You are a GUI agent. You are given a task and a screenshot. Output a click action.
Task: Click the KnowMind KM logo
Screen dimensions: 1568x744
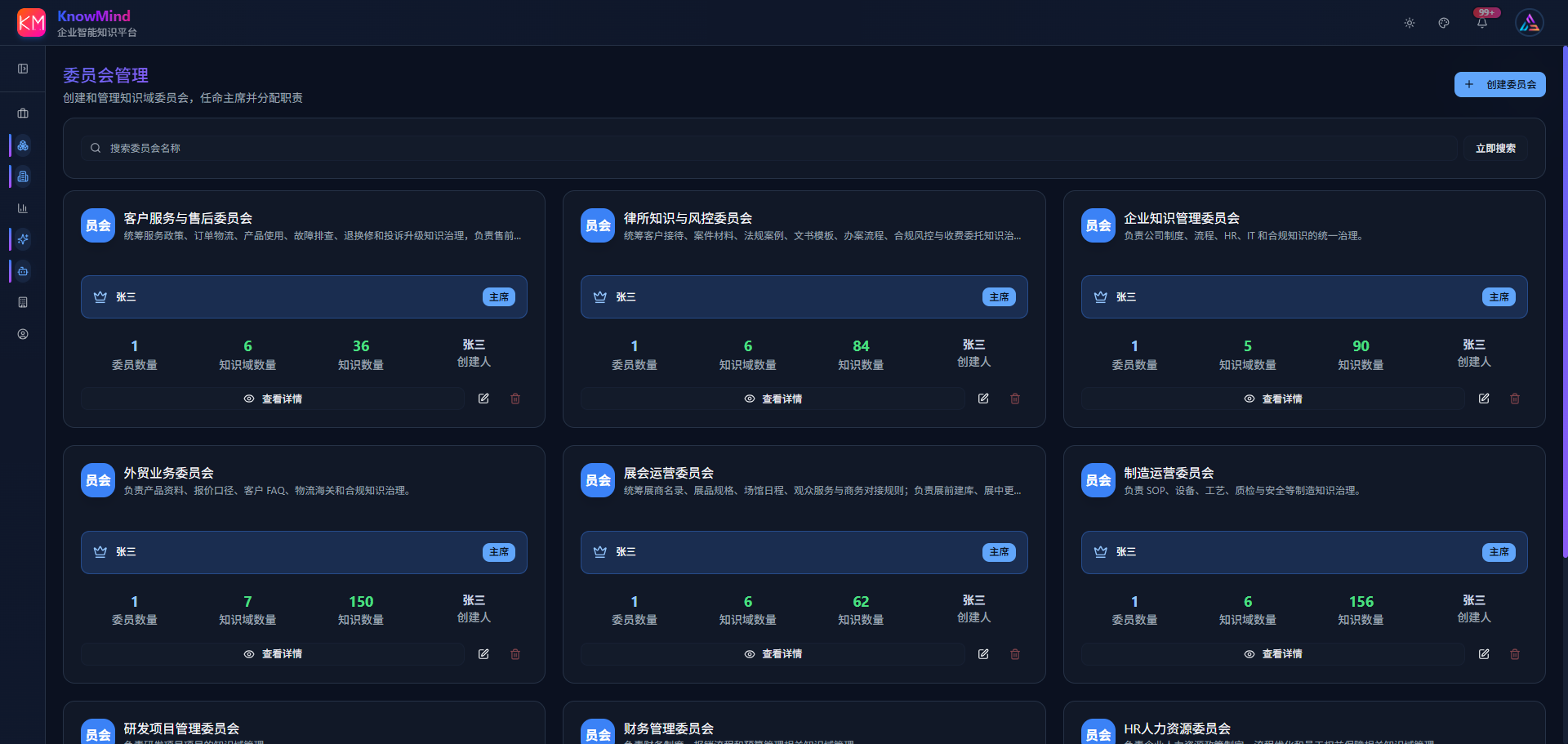point(31,22)
